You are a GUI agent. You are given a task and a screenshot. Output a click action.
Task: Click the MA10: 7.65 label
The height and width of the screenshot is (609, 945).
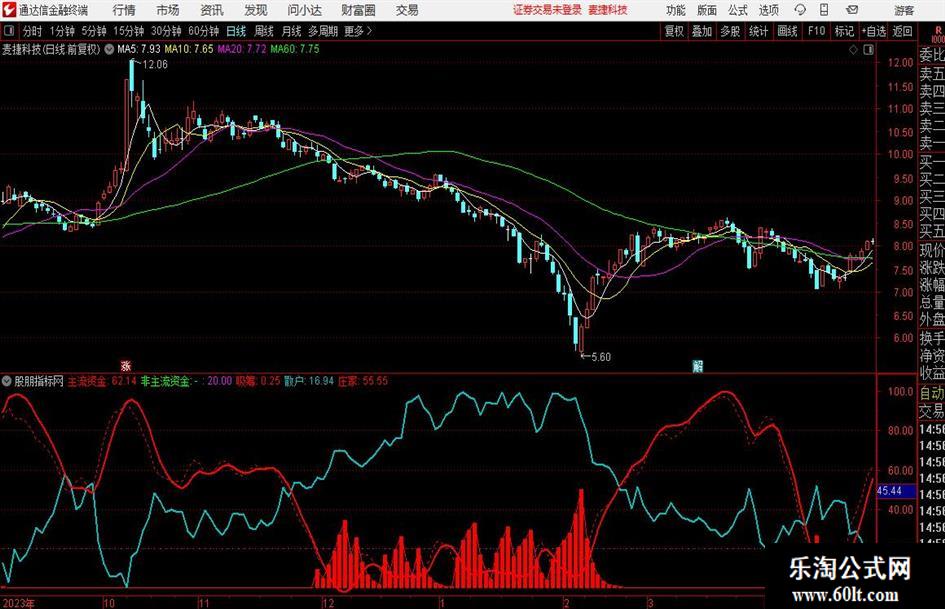tap(189, 49)
